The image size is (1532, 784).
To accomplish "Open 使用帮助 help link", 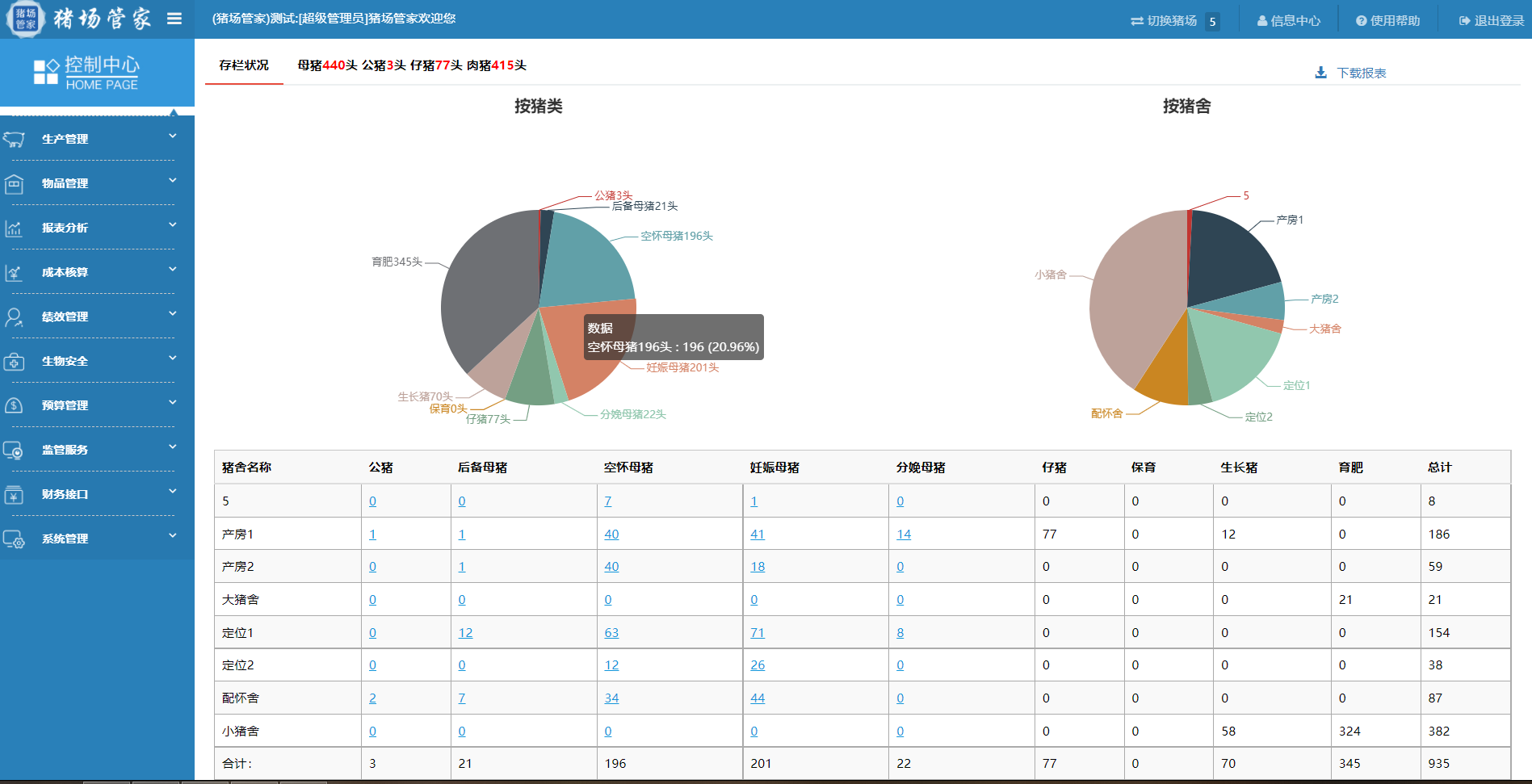I will coord(1387,21).
